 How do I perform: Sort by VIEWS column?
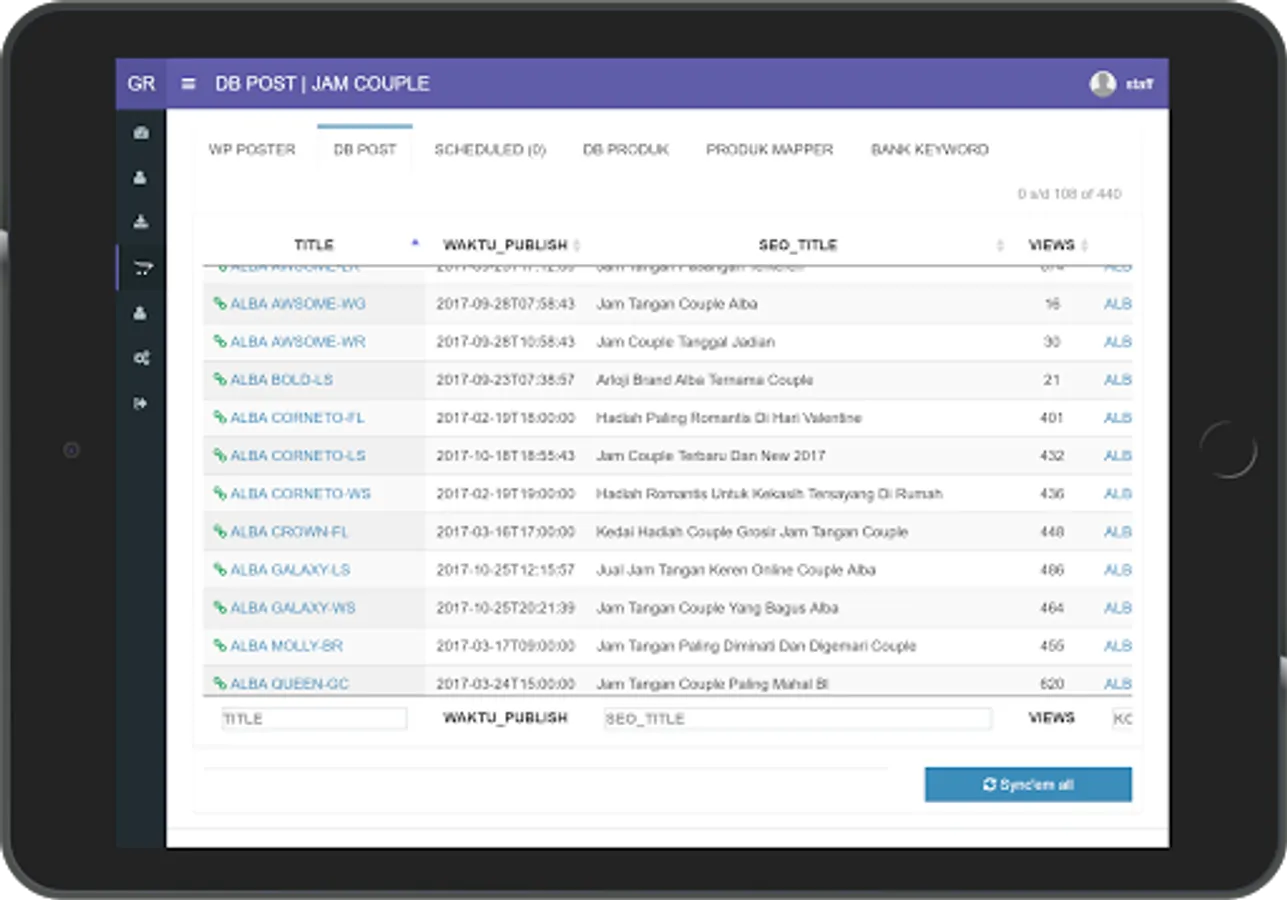pyautogui.click(x=1051, y=245)
